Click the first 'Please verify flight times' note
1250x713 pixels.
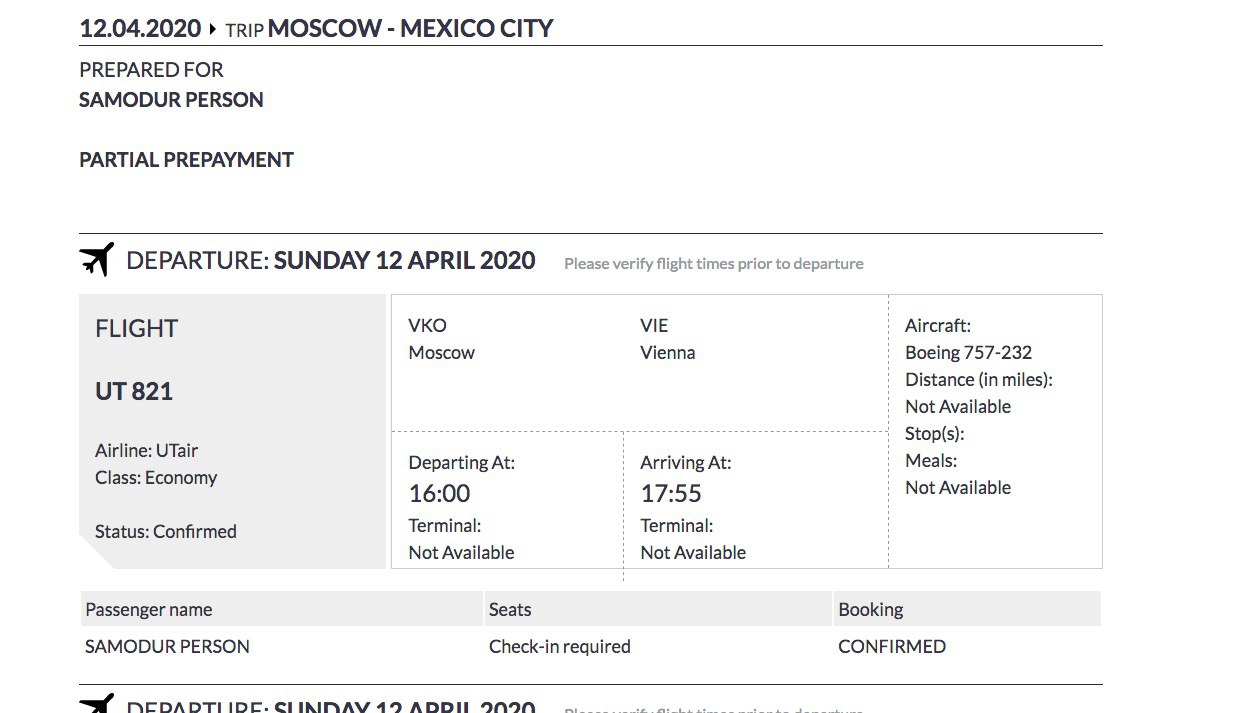pos(713,264)
